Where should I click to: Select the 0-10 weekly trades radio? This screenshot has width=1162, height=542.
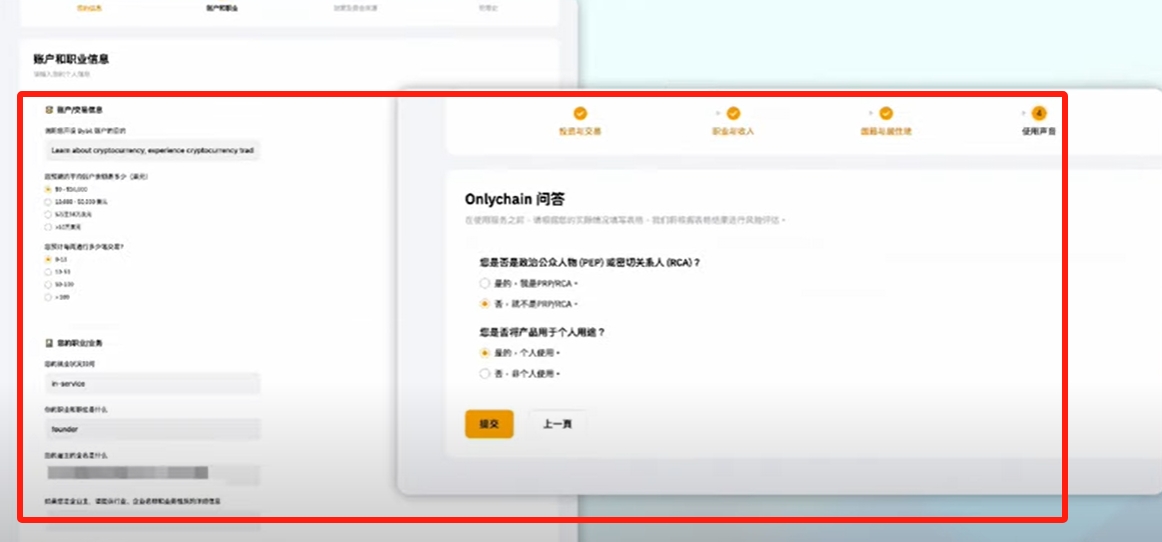pos(48,260)
